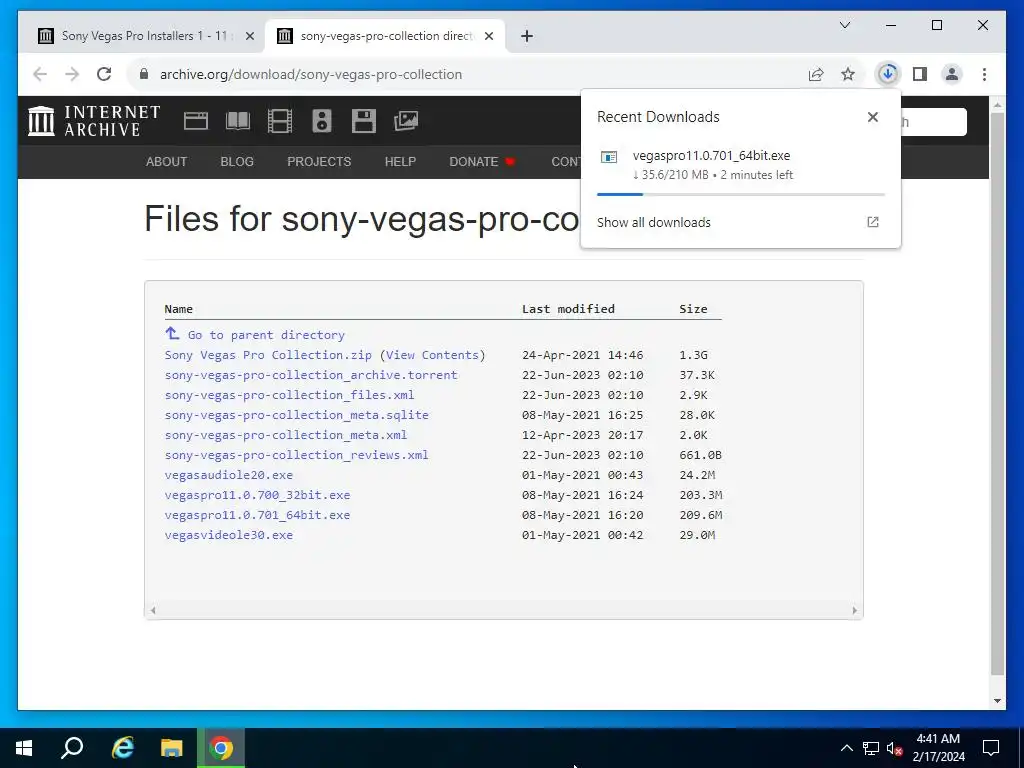
Task: Click the vegaspro exe file icon in downloads
Action: 609,157
